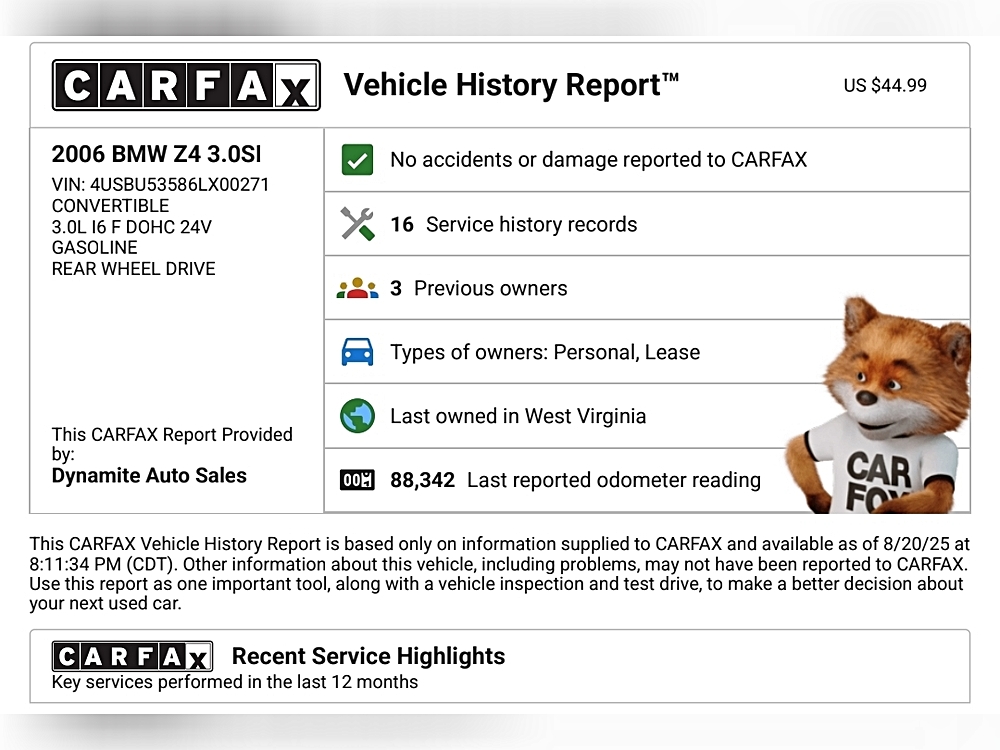Screen dimensions: 1000x750
Task: Click the VIN 4USBU53586LX00271 line
Action: tap(160, 185)
